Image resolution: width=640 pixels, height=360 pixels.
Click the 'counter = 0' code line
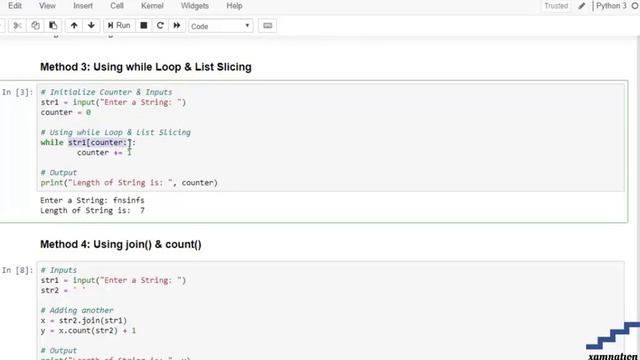click(x=66, y=112)
